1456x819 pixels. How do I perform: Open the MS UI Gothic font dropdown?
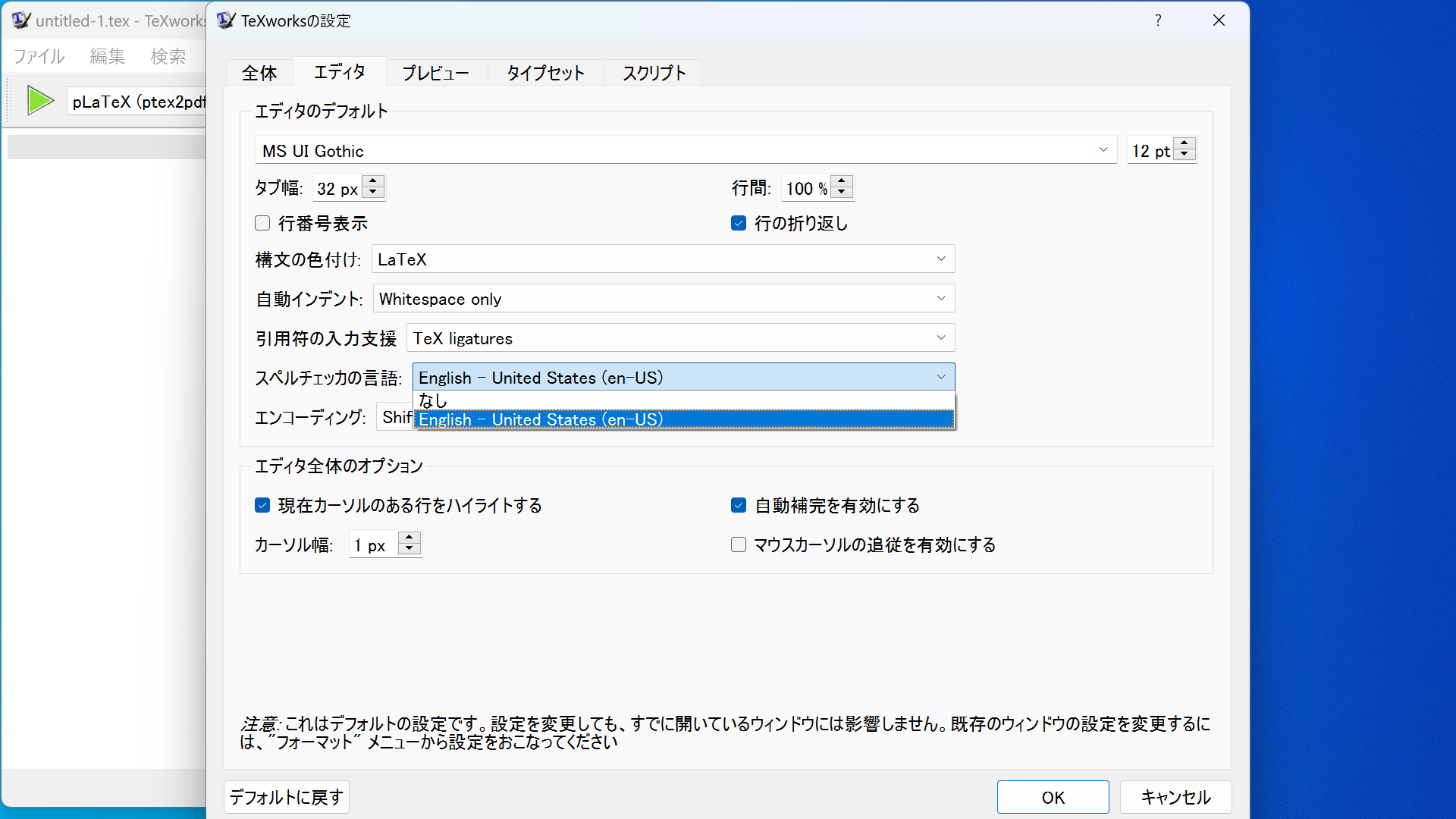click(x=686, y=150)
